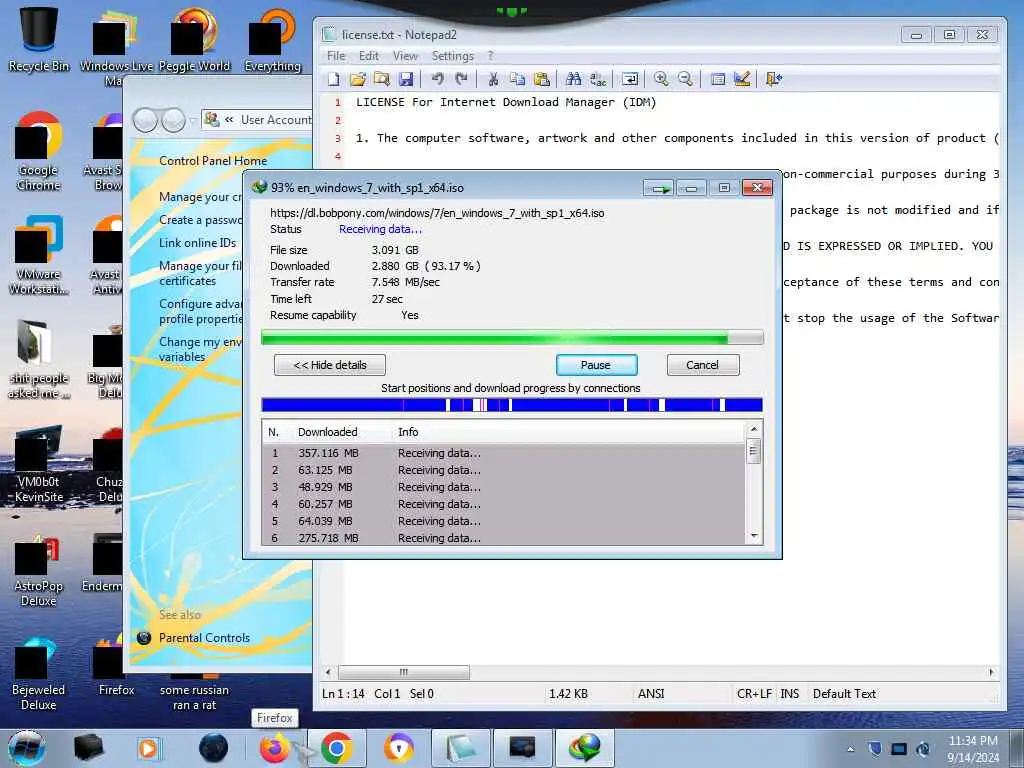Click Replace icon in Notepad2 toolbar

click(598, 79)
